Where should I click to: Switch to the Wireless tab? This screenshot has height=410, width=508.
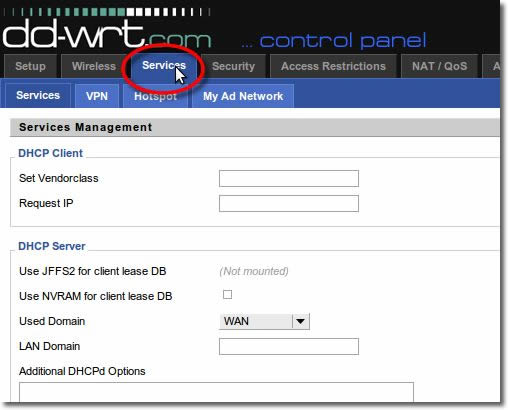[x=94, y=66]
